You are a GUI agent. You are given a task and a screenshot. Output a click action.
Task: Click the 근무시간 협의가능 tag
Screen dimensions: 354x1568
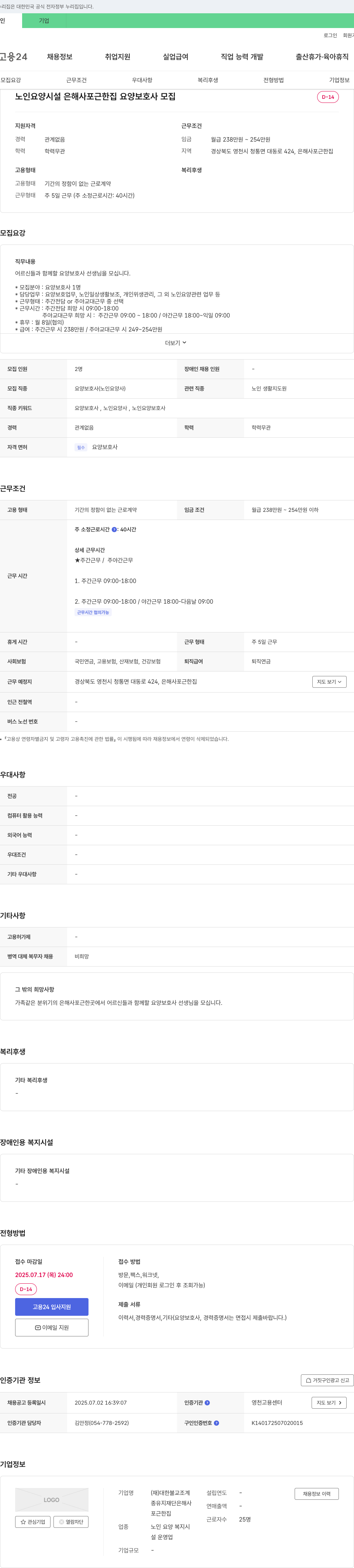click(93, 613)
